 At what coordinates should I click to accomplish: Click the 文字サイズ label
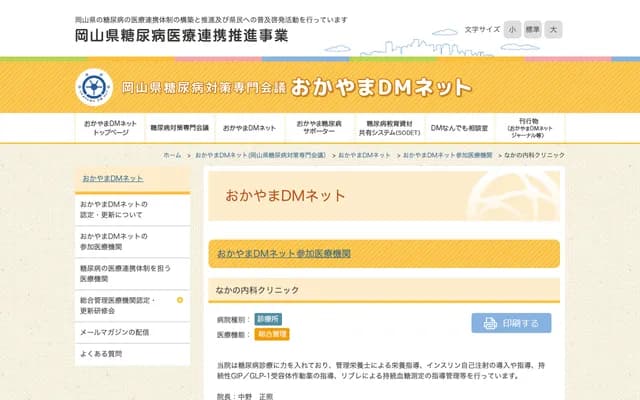(482, 29)
